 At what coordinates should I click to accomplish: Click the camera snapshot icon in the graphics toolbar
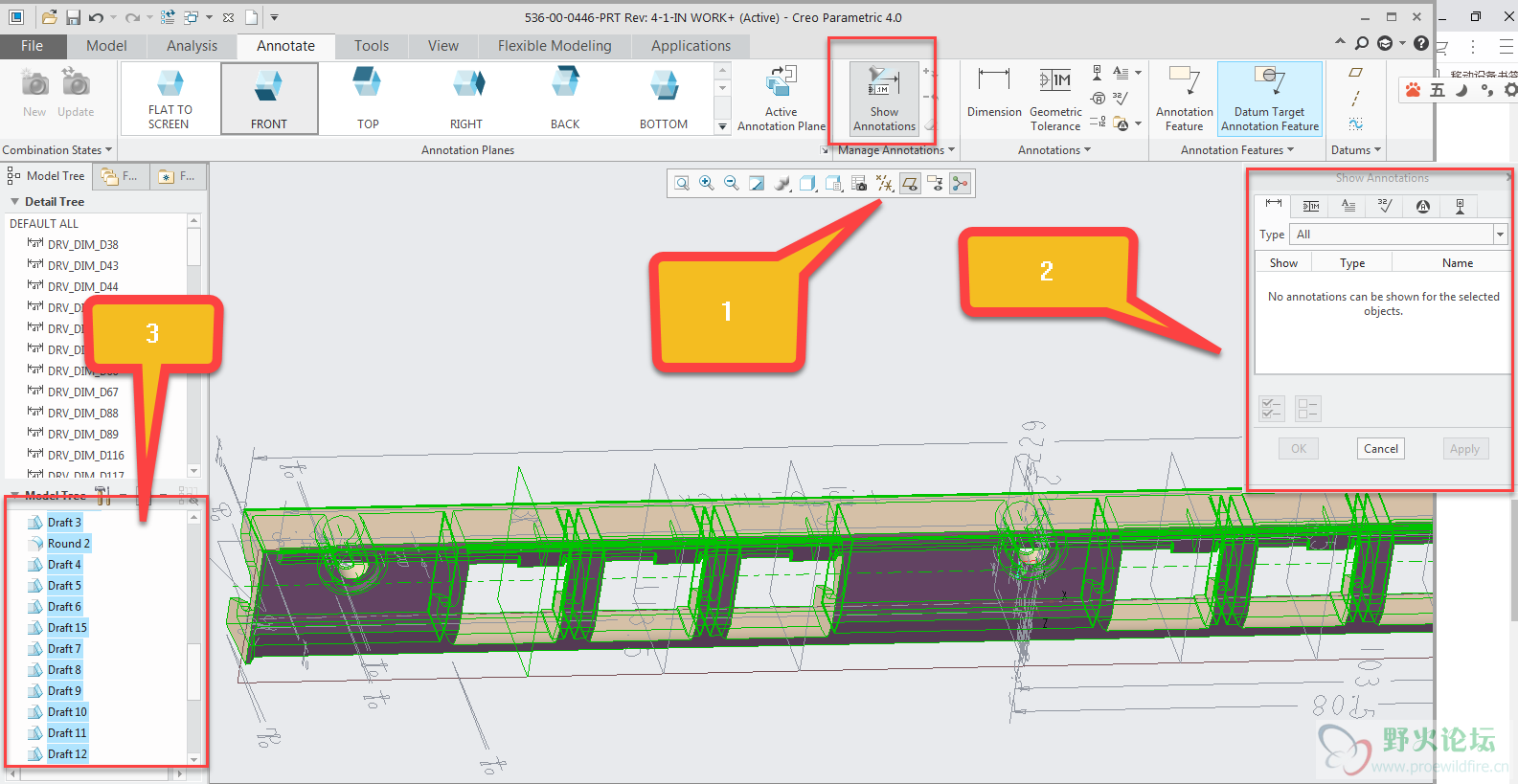point(859,183)
